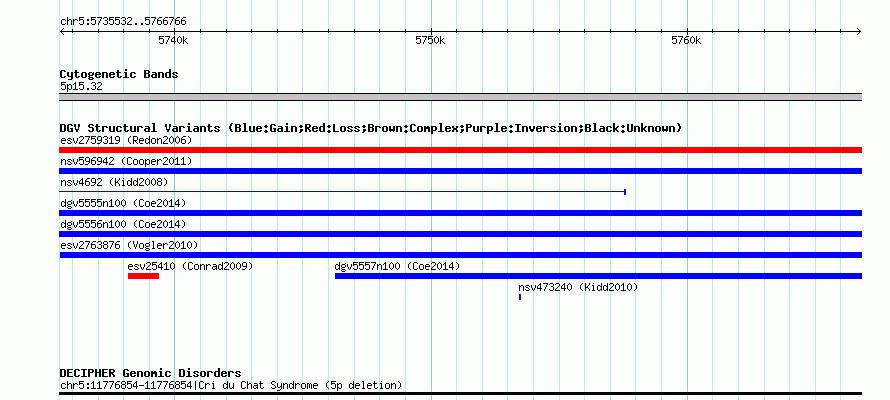Select the esv2759319 (Redon2006) label

126,140
